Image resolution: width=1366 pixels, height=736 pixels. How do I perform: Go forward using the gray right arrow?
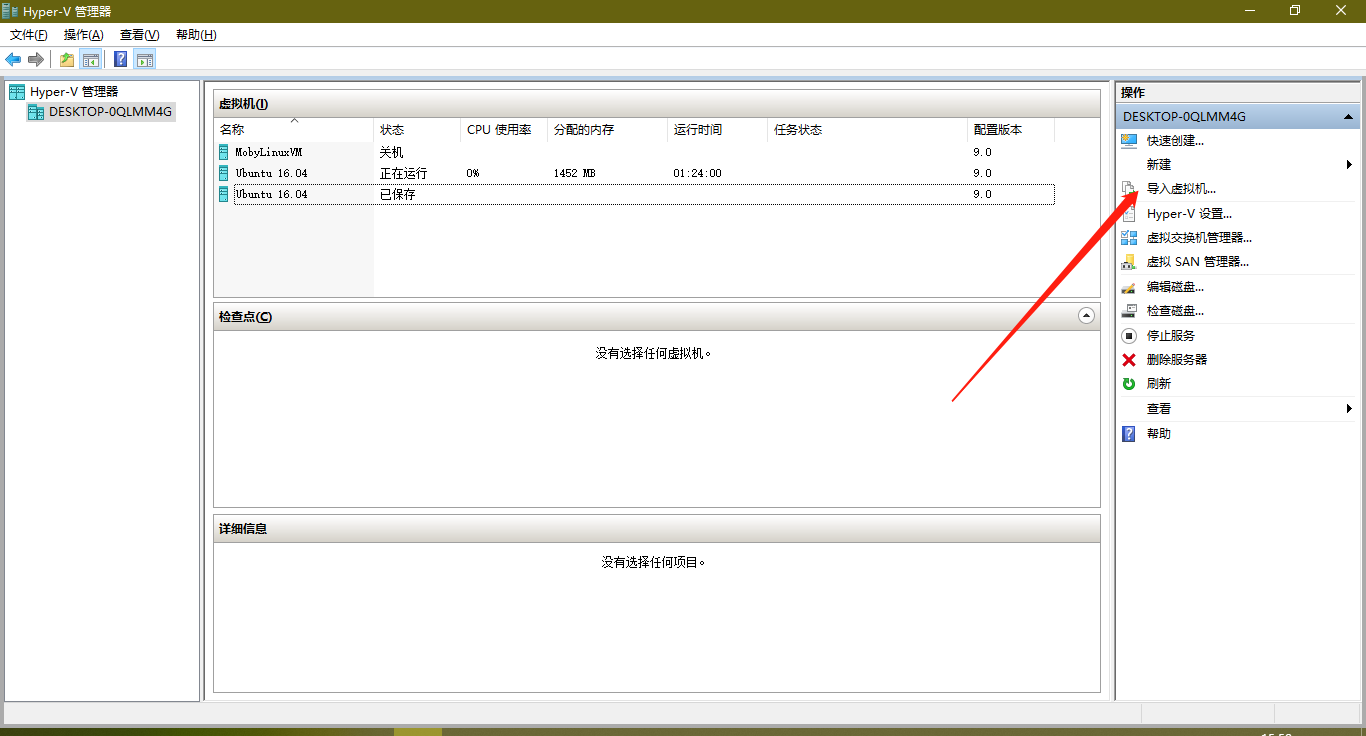tap(36, 59)
